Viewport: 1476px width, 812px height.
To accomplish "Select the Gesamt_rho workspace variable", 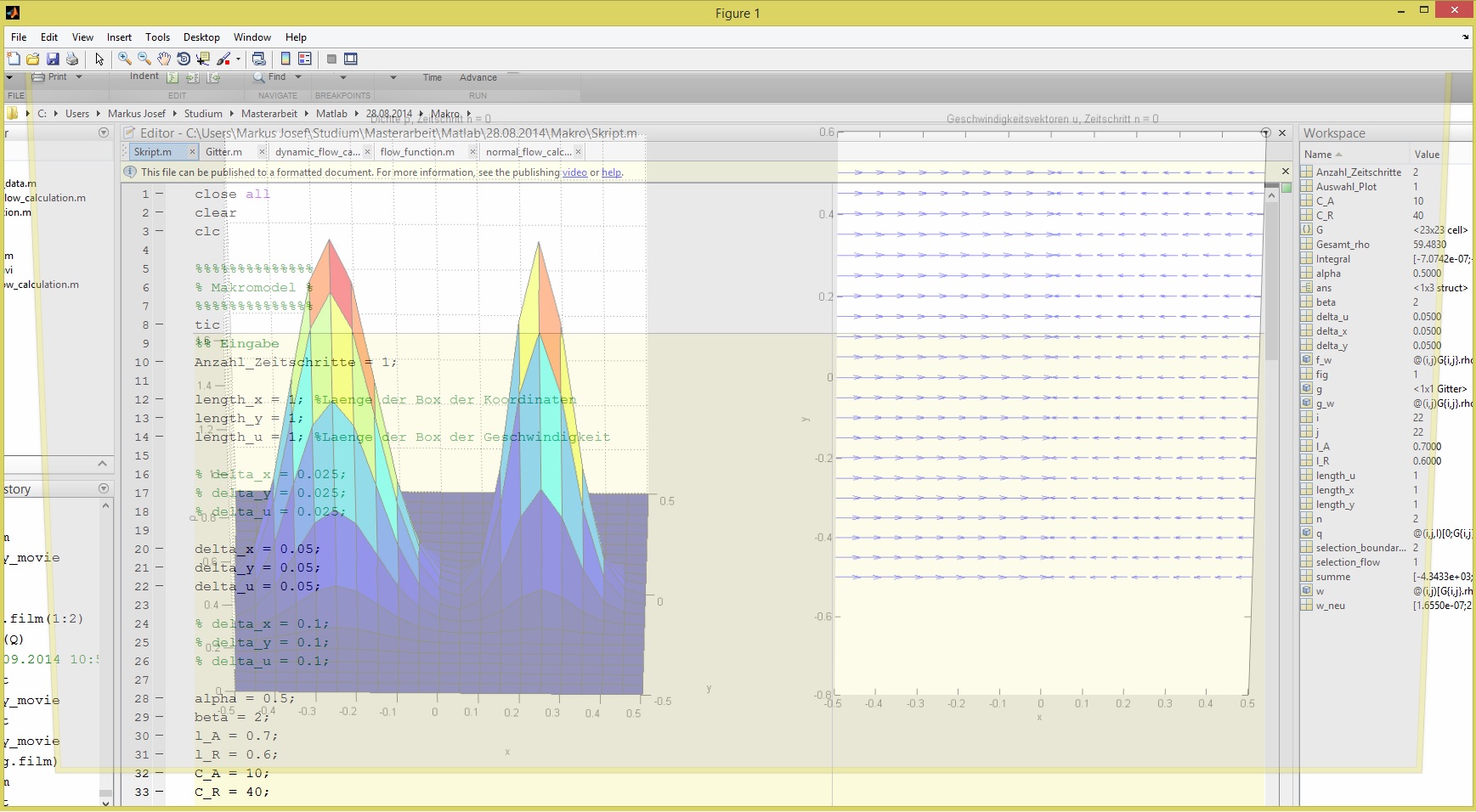I will 1343,245.
